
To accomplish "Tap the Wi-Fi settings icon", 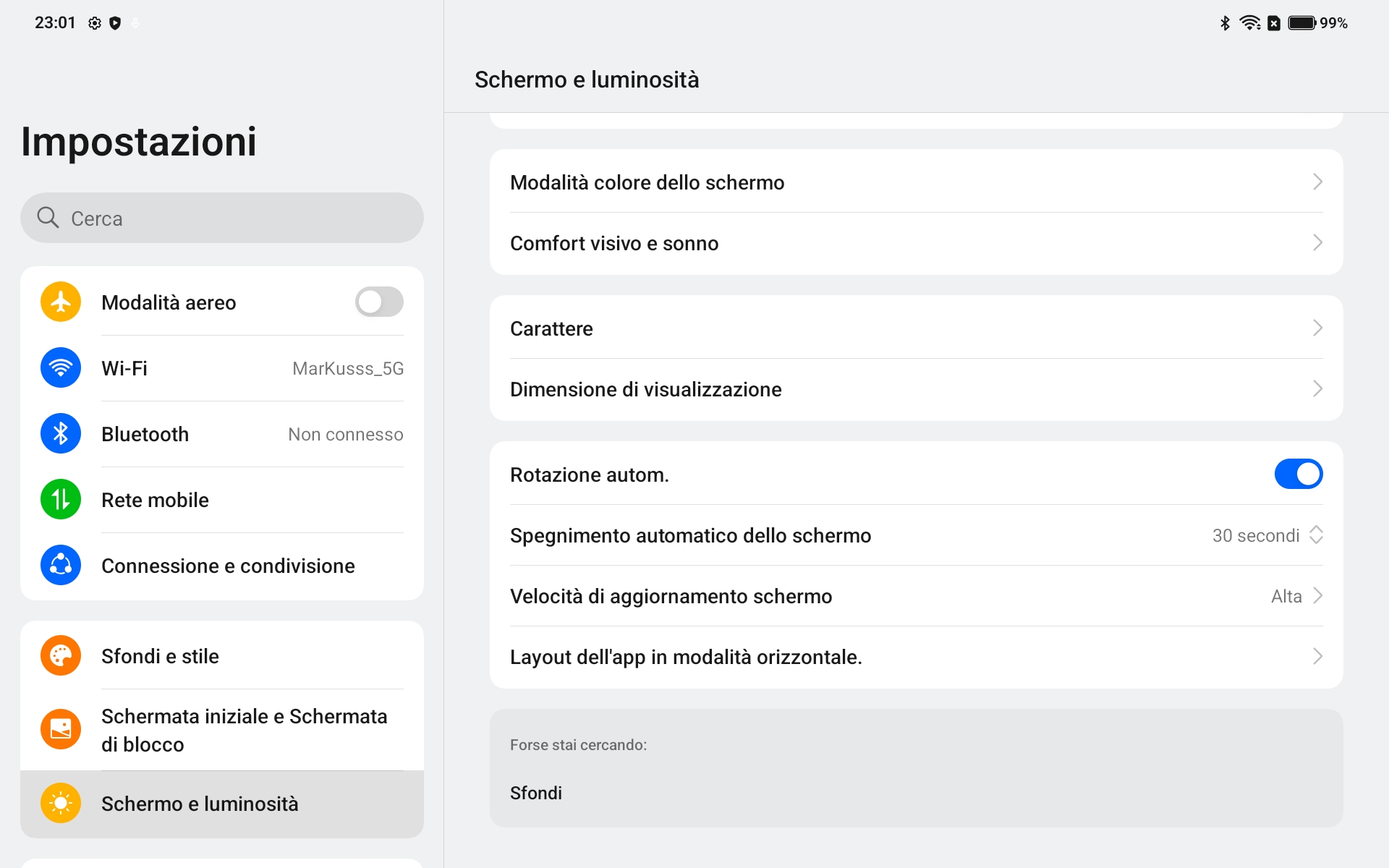I will 61,367.
